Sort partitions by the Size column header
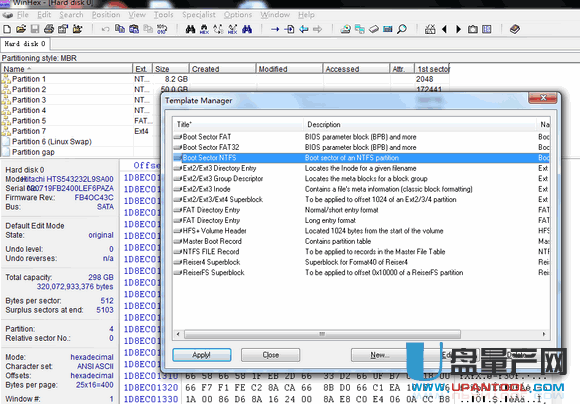This screenshot has width=580, height=404. coord(171,69)
